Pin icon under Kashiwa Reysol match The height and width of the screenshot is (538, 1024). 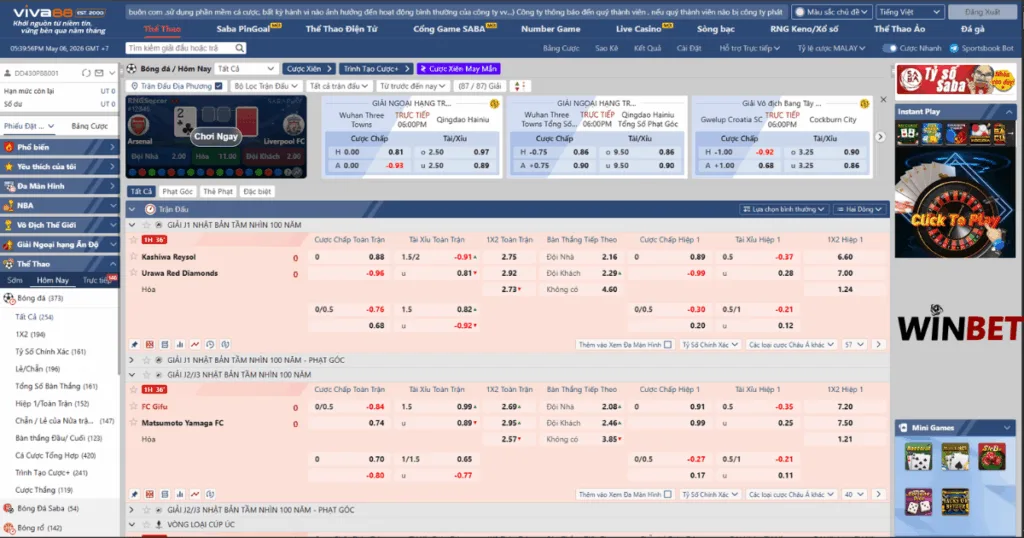135,345
